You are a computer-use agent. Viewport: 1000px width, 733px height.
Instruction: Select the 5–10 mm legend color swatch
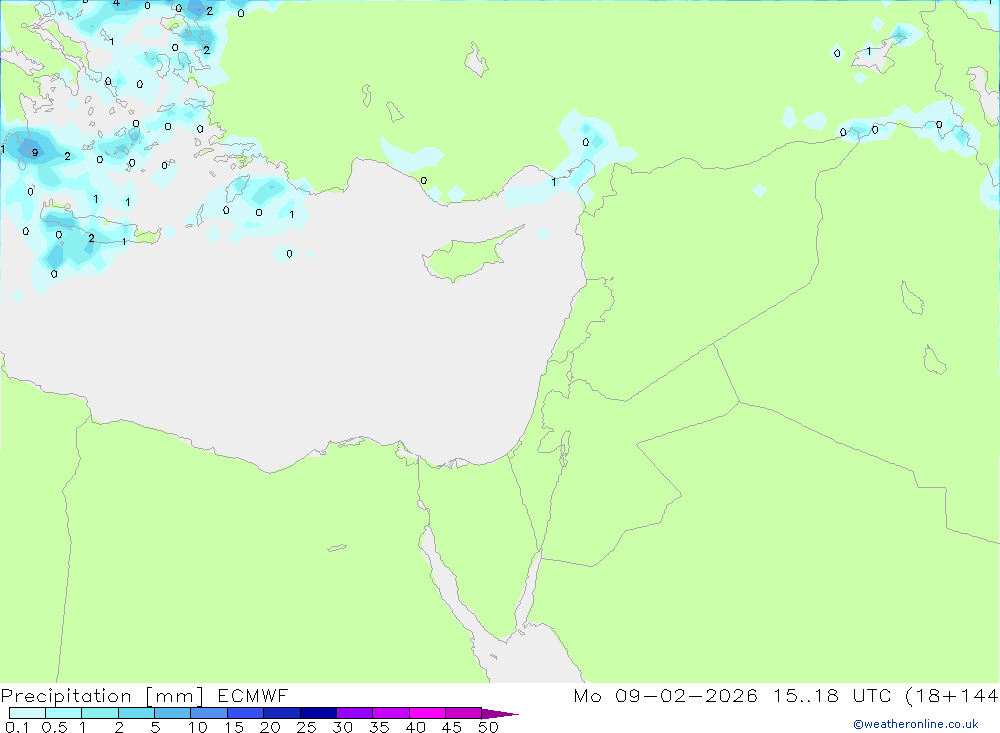(173, 713)
